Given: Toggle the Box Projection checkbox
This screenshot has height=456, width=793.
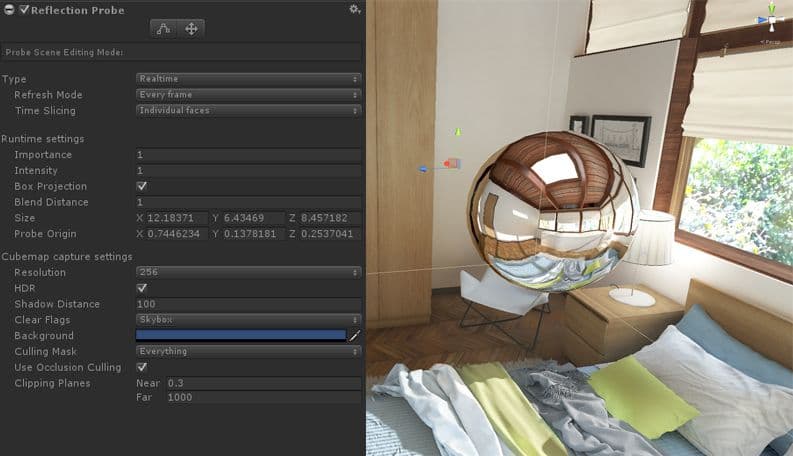Looking at the screenshot, I should (x=141, y=186).
